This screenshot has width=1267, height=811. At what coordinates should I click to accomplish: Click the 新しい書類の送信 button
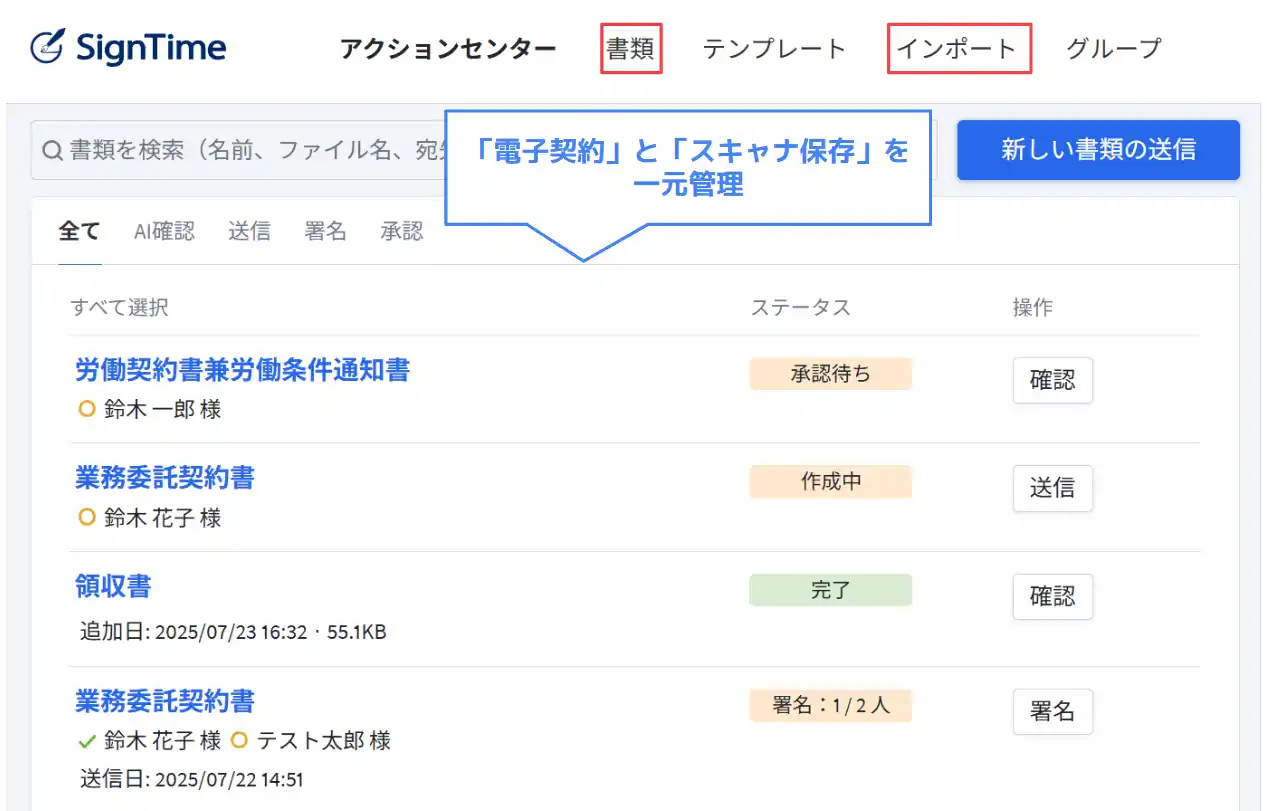[1096, 149]
